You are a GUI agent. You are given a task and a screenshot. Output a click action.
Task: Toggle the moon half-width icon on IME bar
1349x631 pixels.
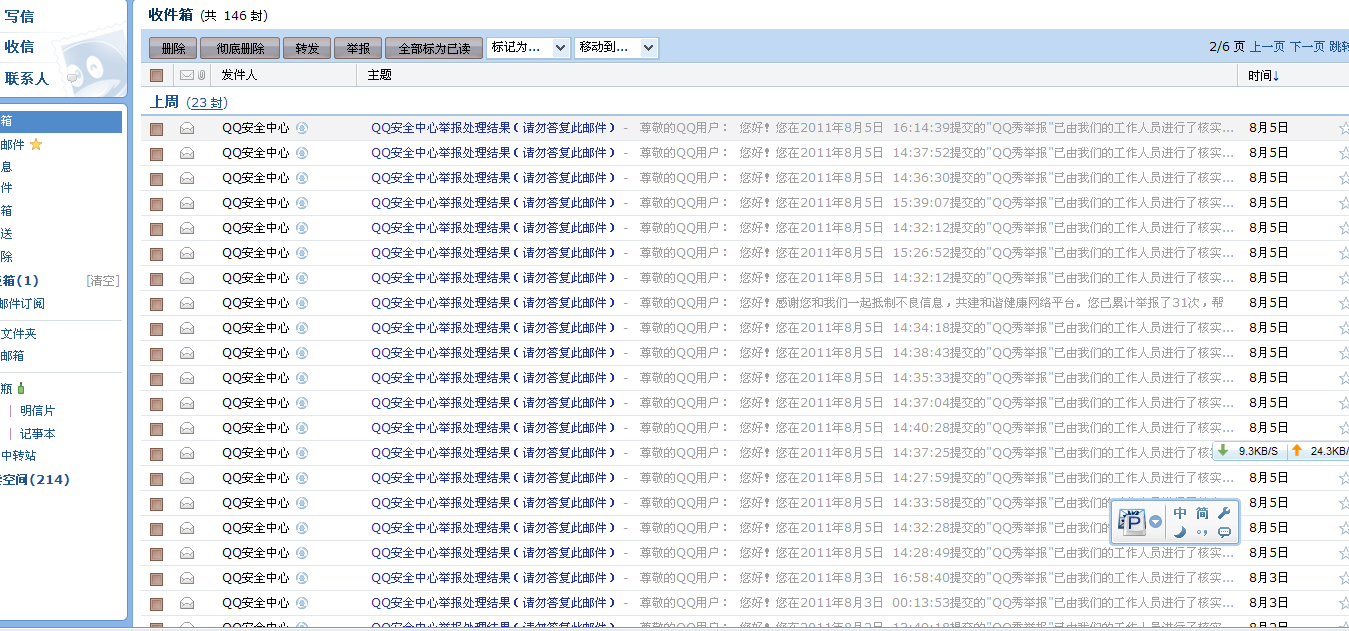1180,532
